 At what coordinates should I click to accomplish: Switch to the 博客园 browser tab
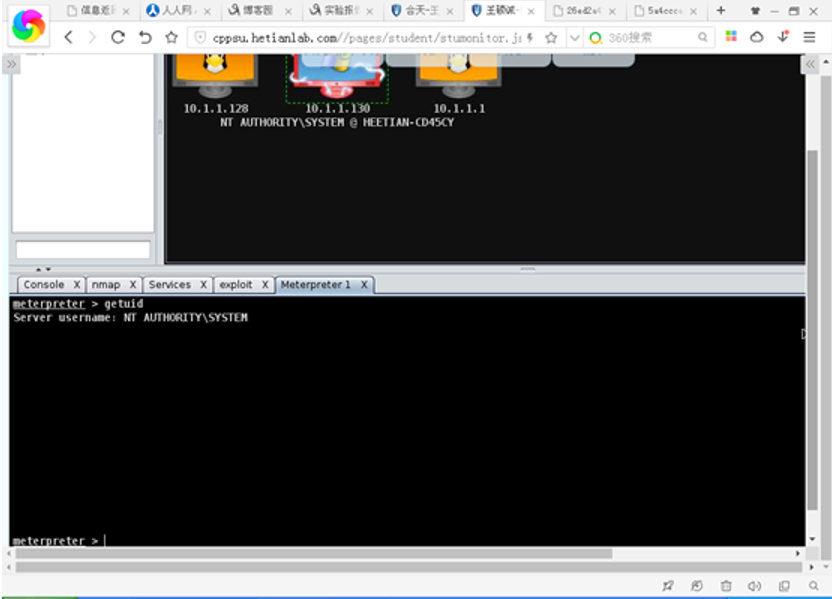[260, 11]
